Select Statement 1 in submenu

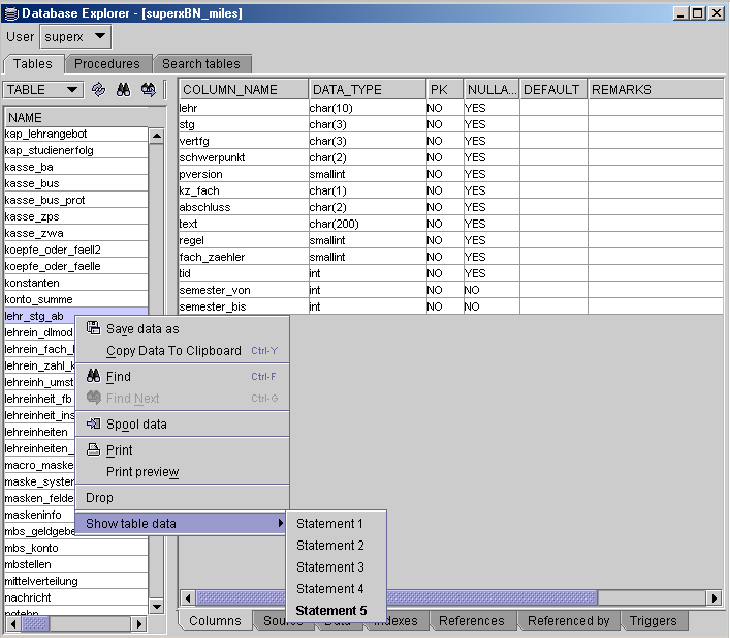click(336, 523)
